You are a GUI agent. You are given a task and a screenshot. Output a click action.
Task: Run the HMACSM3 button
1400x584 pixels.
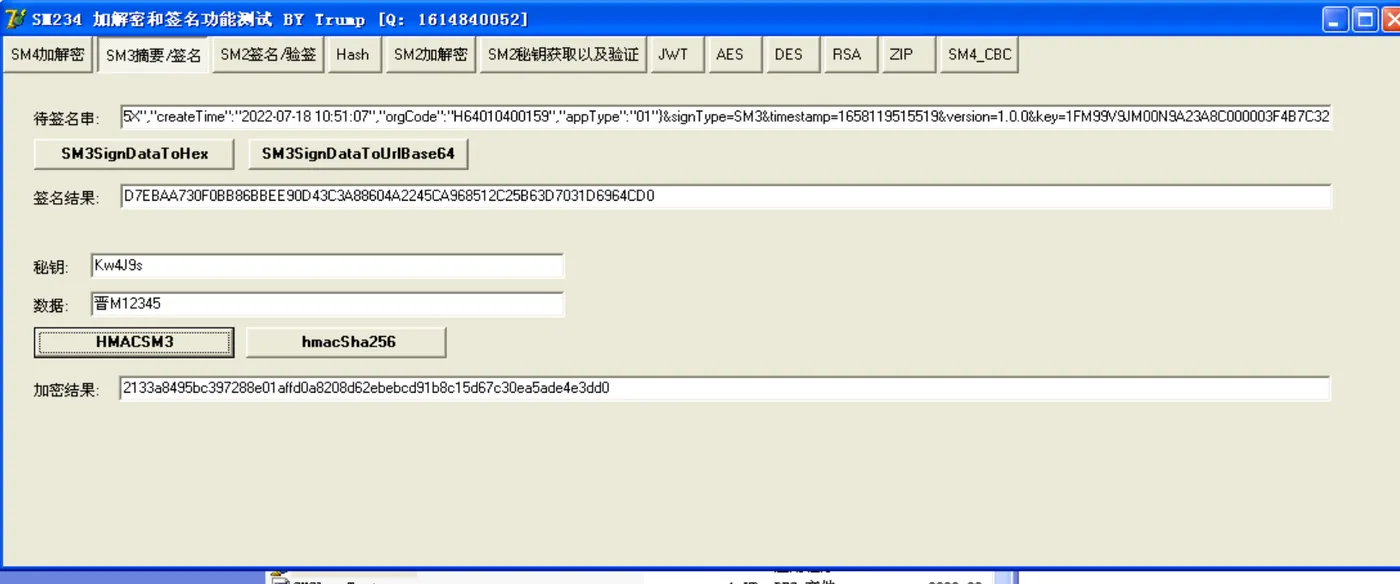(134, 342)
